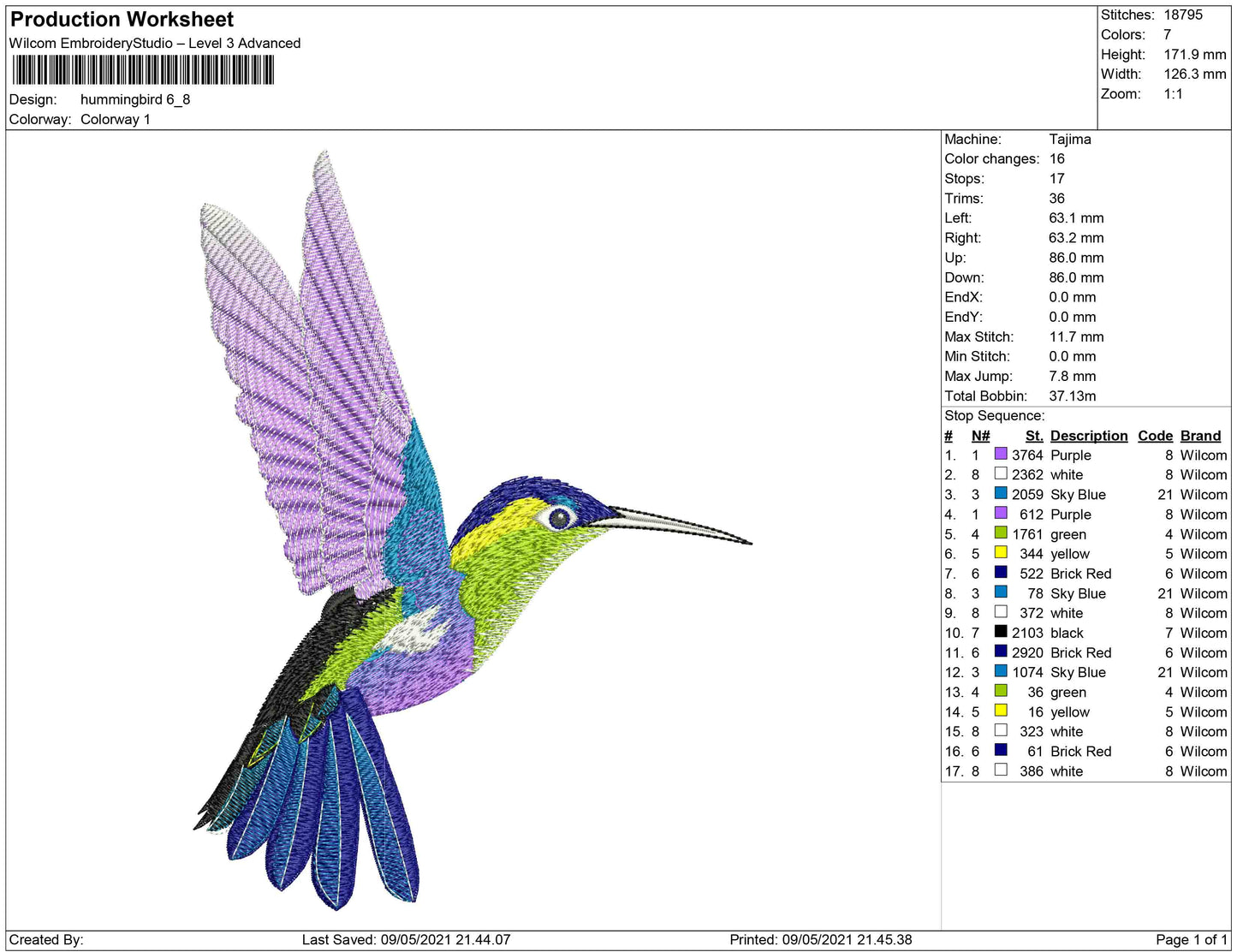Select the Purple swatch in stop 1
Screen dimensions: 1237x952
[1000, 455]
